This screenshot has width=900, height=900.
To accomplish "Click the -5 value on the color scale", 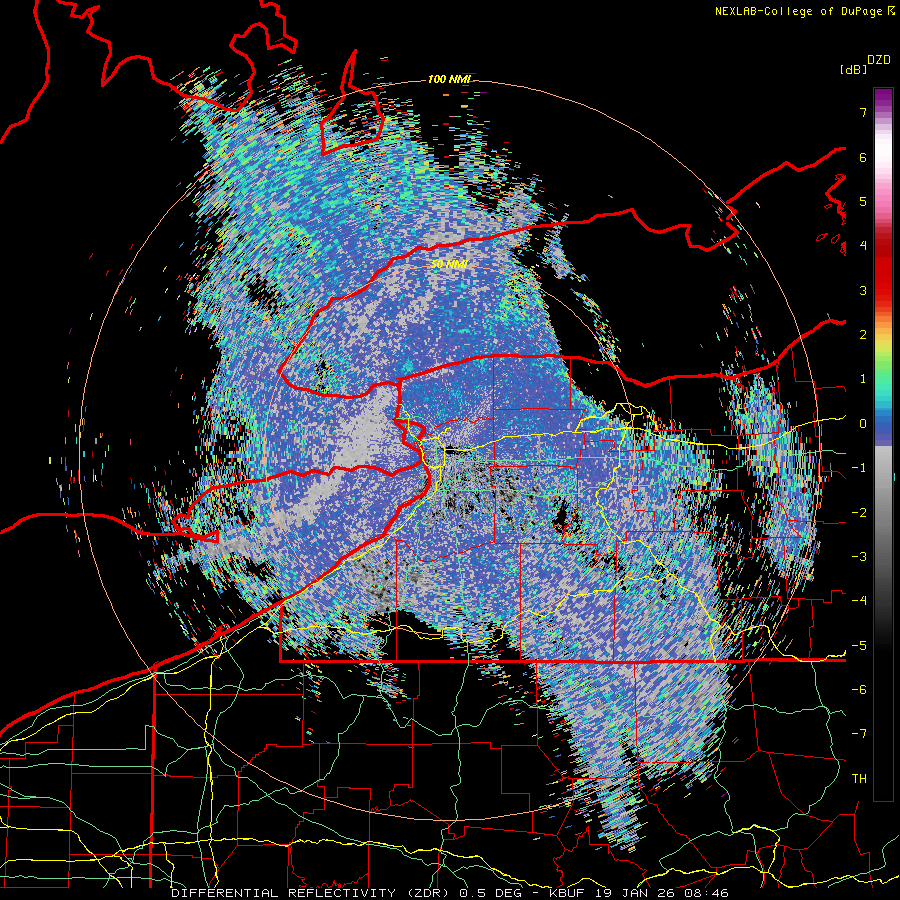I will coord(859,646).
